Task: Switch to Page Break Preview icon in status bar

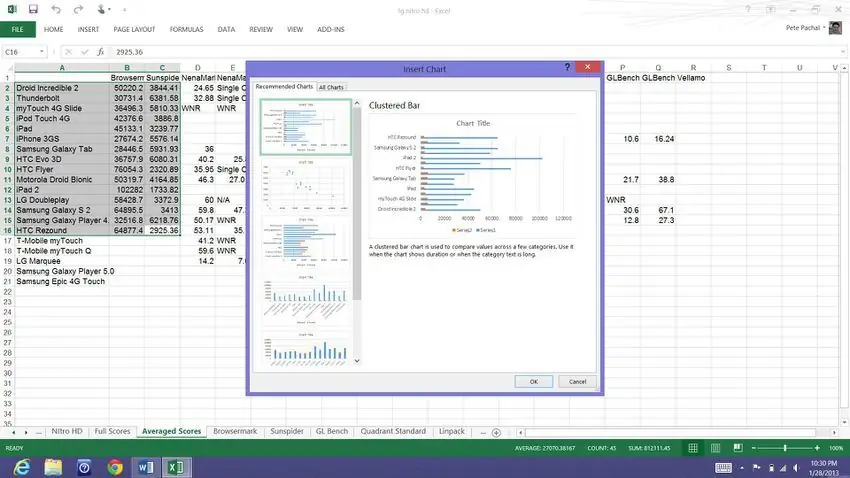Action: click(738, 448)
